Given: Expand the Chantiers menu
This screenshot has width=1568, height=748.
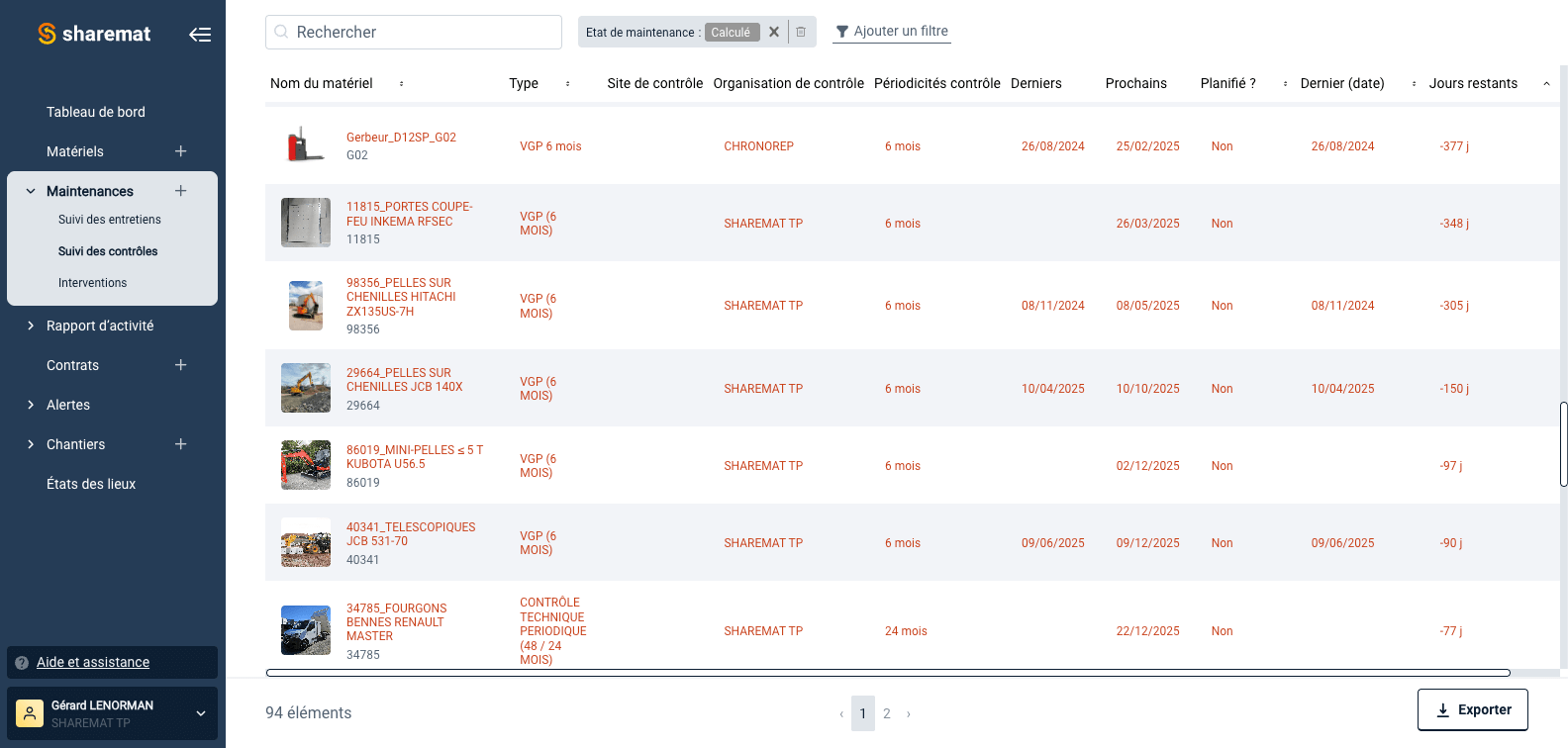Looking at the screenshot, I should pyautogui.click(x=31, y=444).
